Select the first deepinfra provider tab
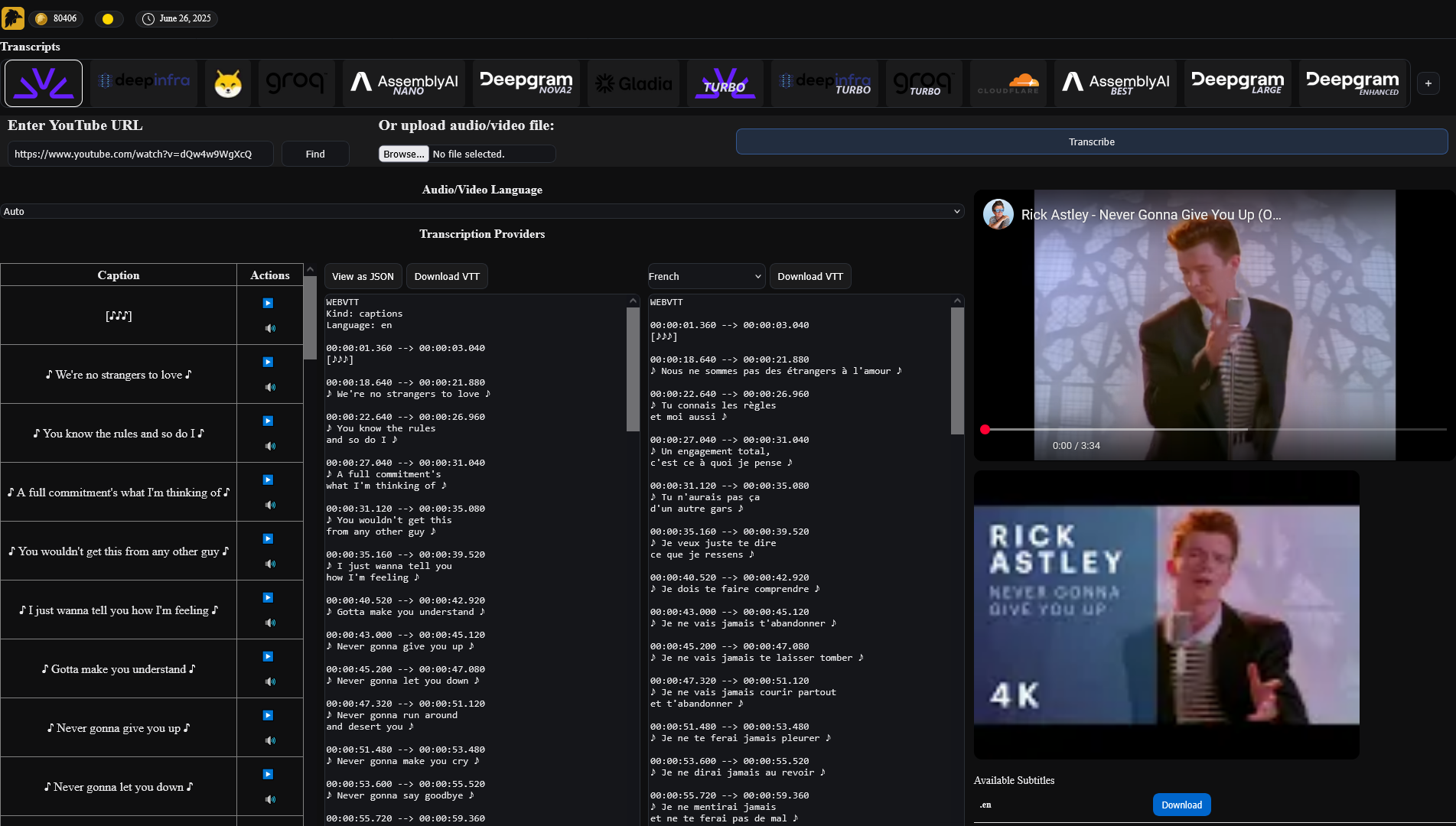Viewport: 1456px width, 826px height. [144, 83]
